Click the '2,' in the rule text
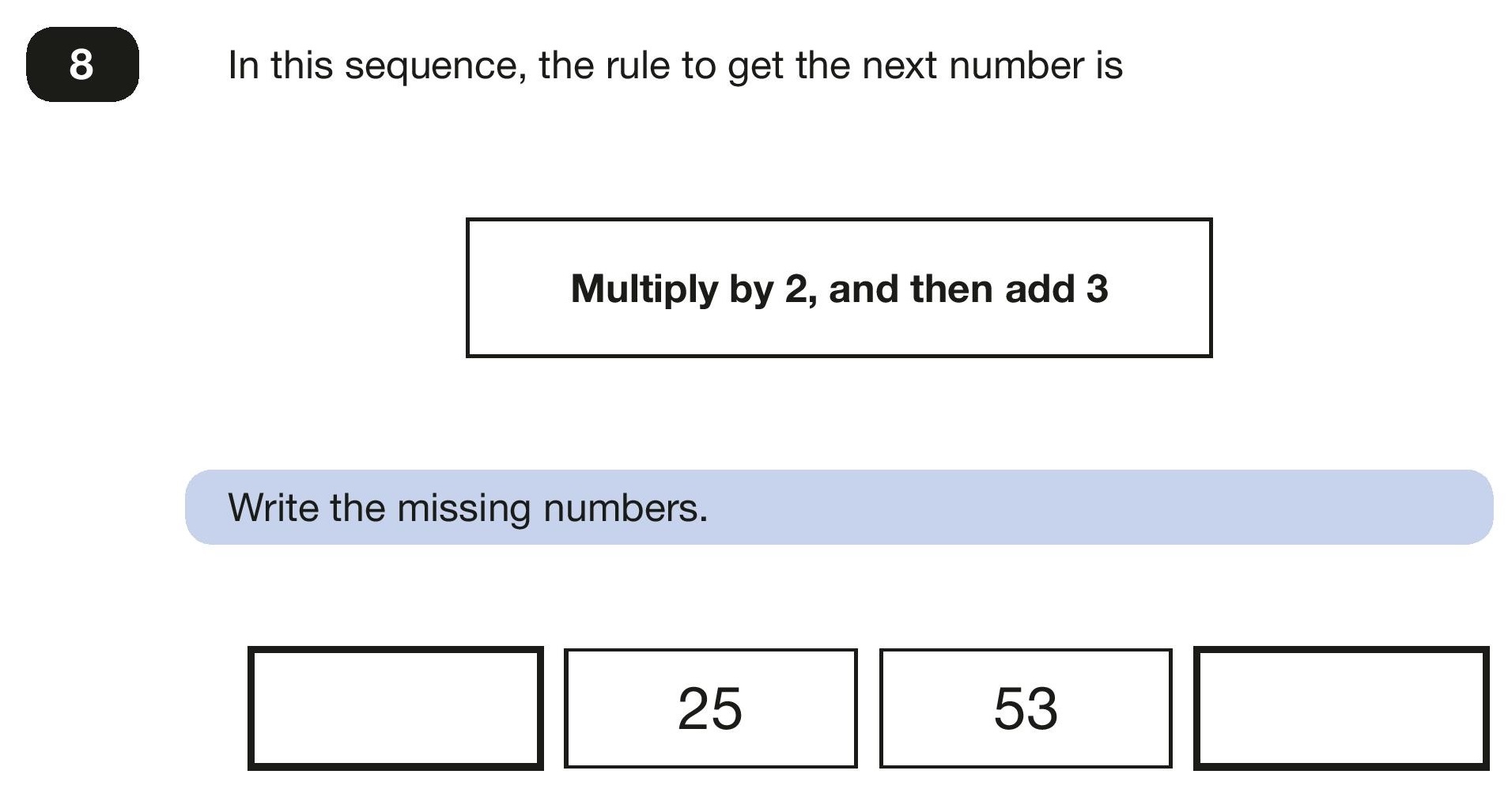Viewport: 1508px width, 812px height. coord(800,290)
